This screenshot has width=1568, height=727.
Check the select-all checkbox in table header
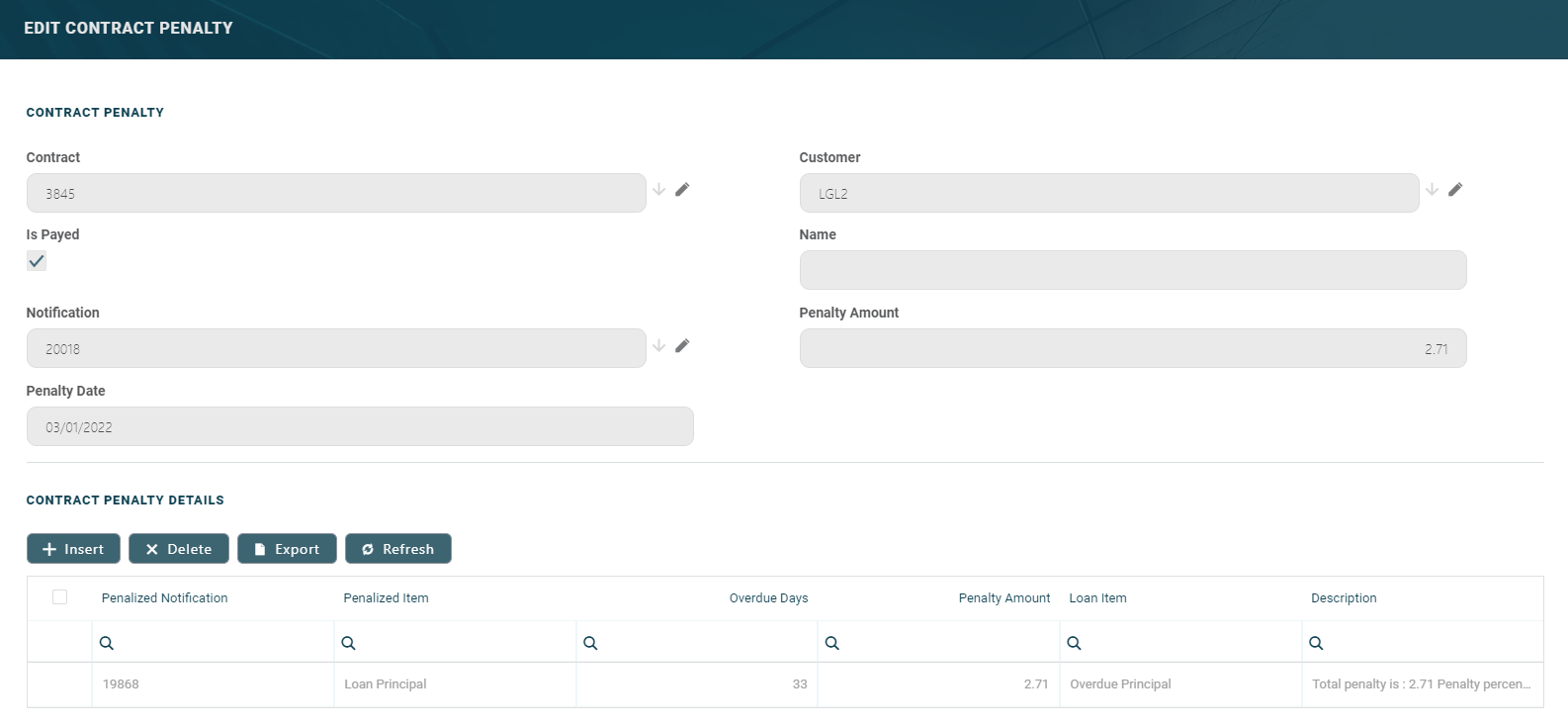[59, 597]
